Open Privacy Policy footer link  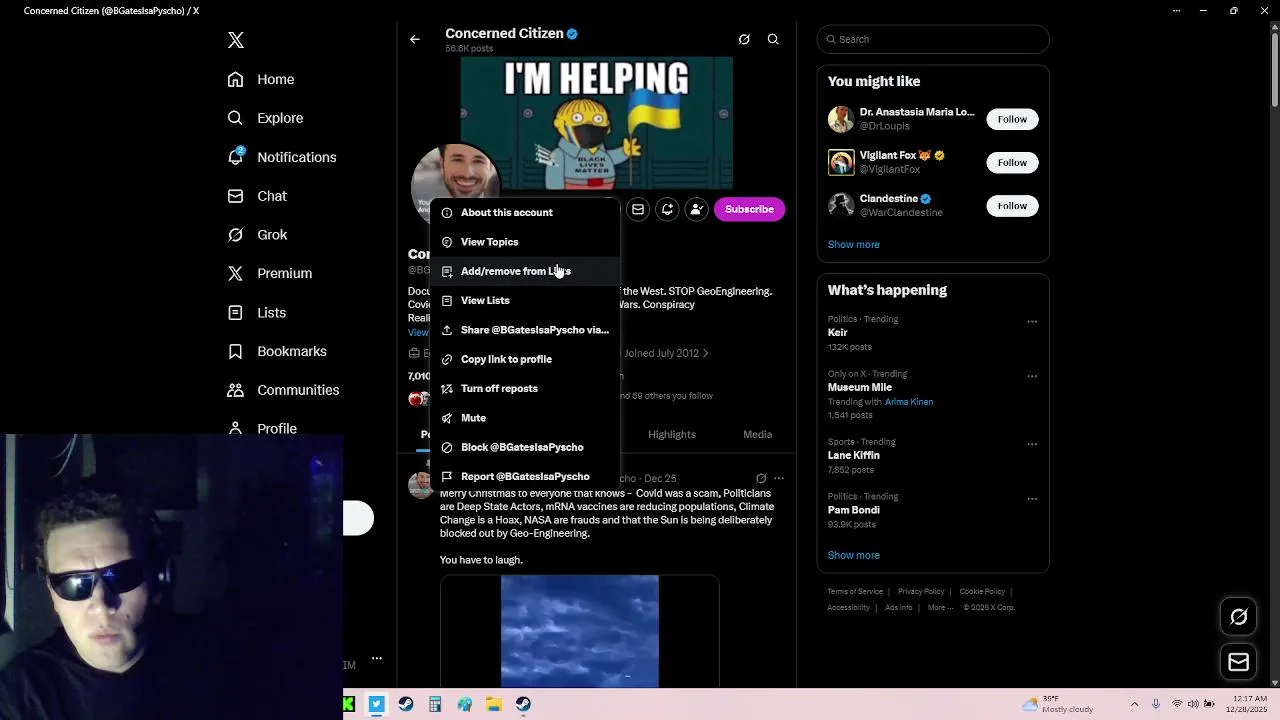[921, 591]
